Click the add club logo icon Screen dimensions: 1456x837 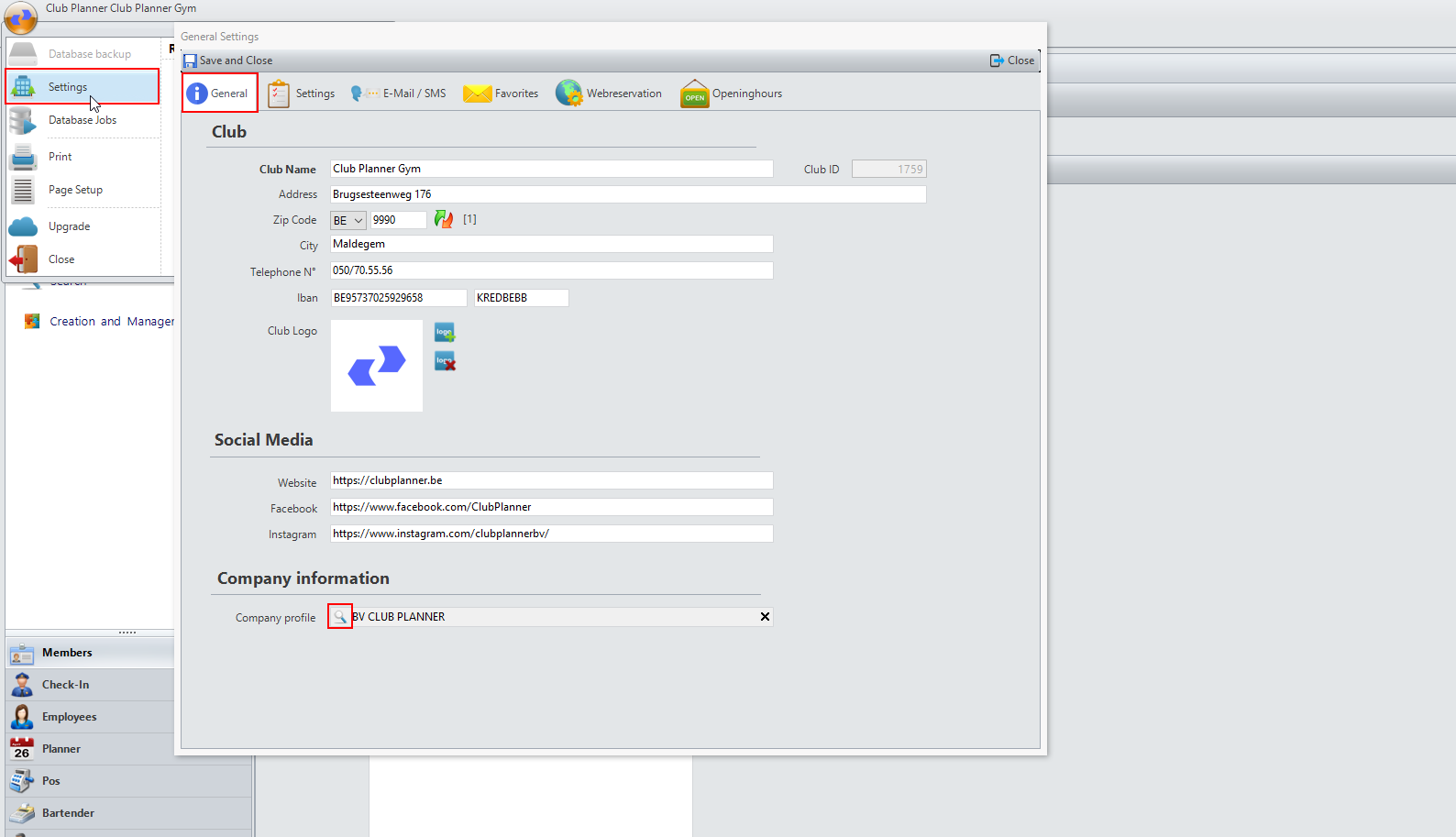click(x=445, y=333)
